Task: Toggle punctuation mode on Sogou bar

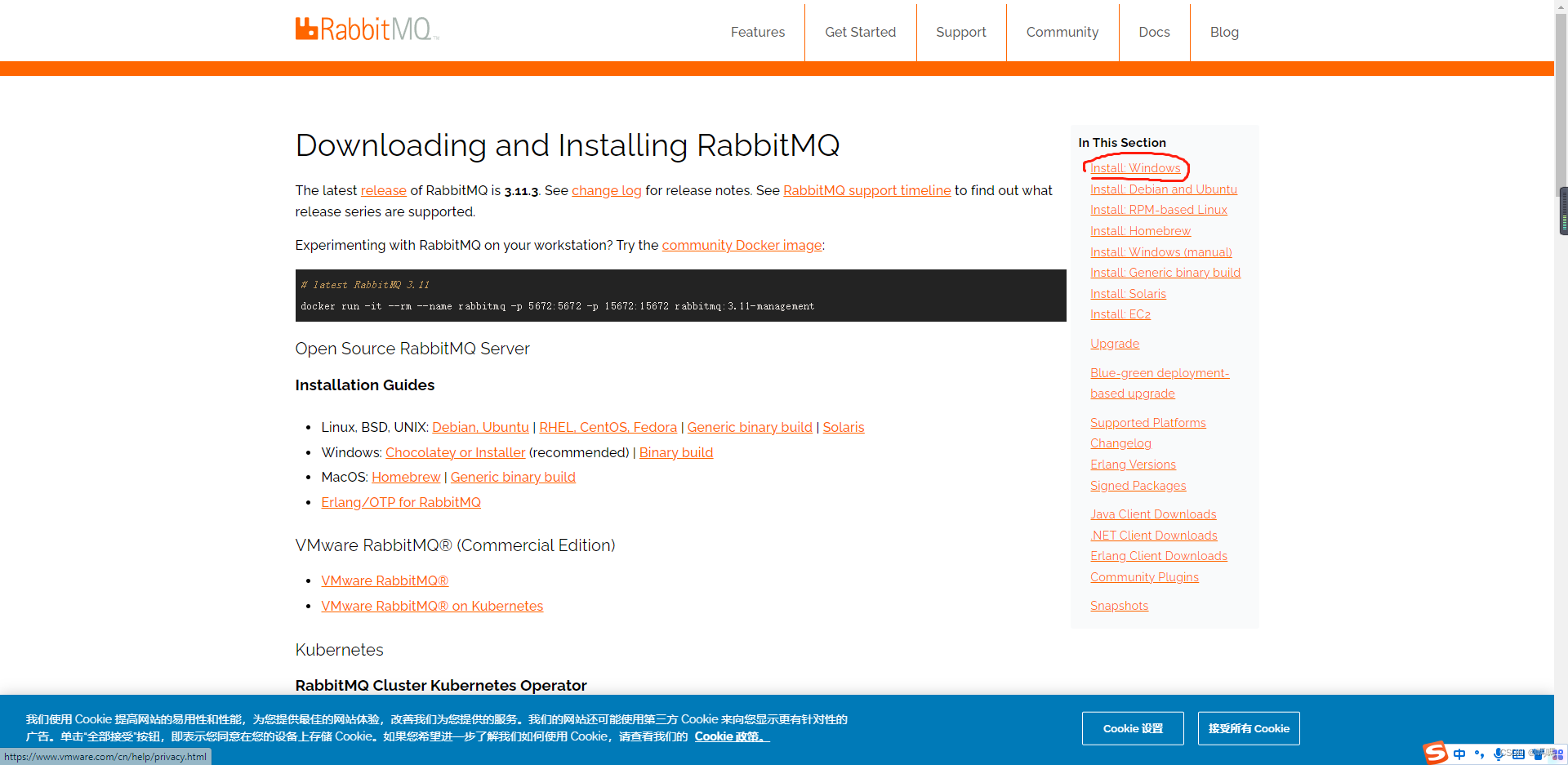Action: click(1479, 754)
